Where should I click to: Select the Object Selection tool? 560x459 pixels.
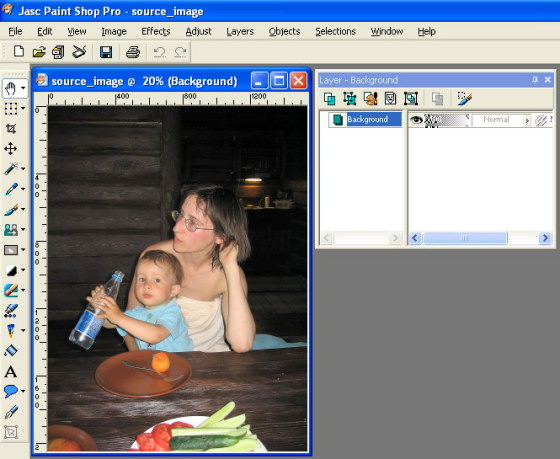point(11,432)
